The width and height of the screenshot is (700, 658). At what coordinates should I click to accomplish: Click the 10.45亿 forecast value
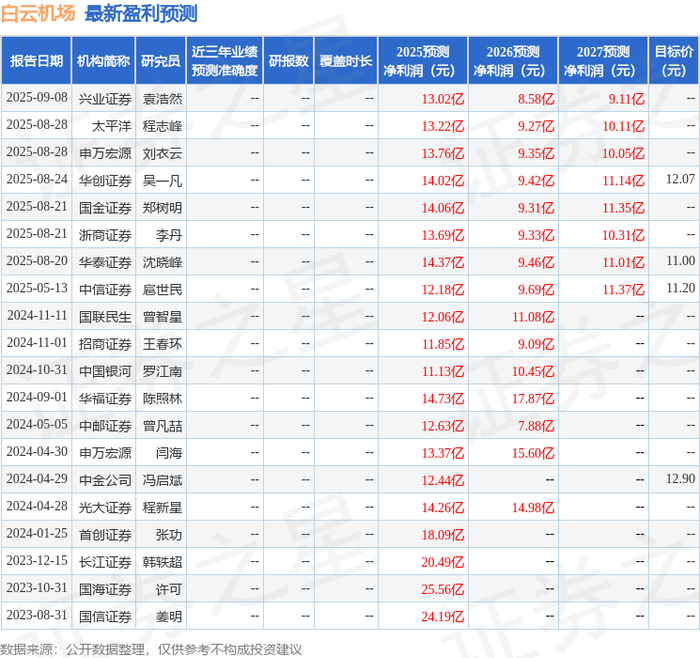pyautogui.click(x=533, y=371)
